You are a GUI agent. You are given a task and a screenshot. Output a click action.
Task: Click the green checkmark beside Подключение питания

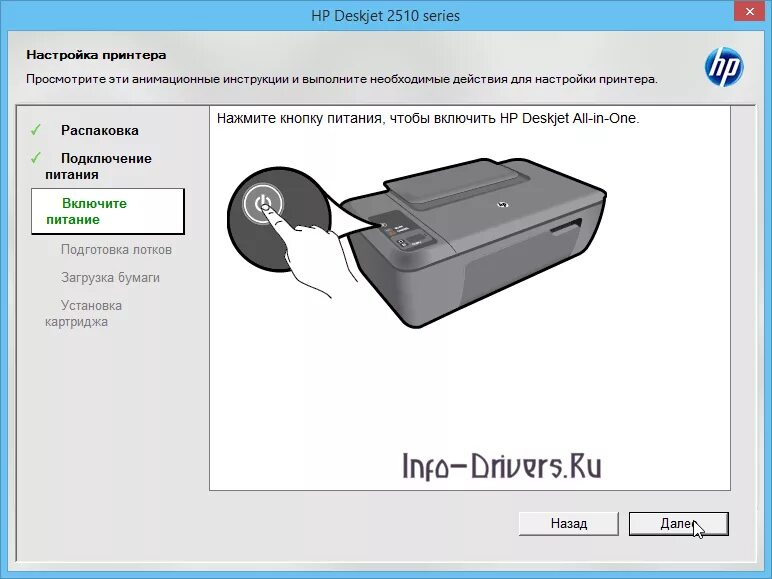pos(35,158)
